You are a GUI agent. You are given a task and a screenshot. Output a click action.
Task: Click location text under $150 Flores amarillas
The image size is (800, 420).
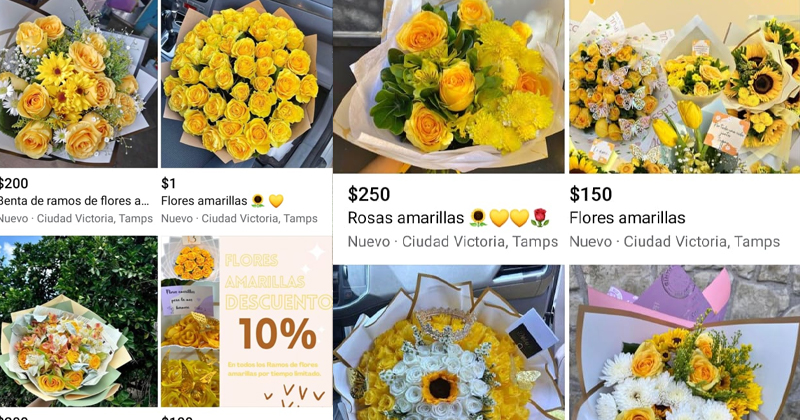[674, 241]
